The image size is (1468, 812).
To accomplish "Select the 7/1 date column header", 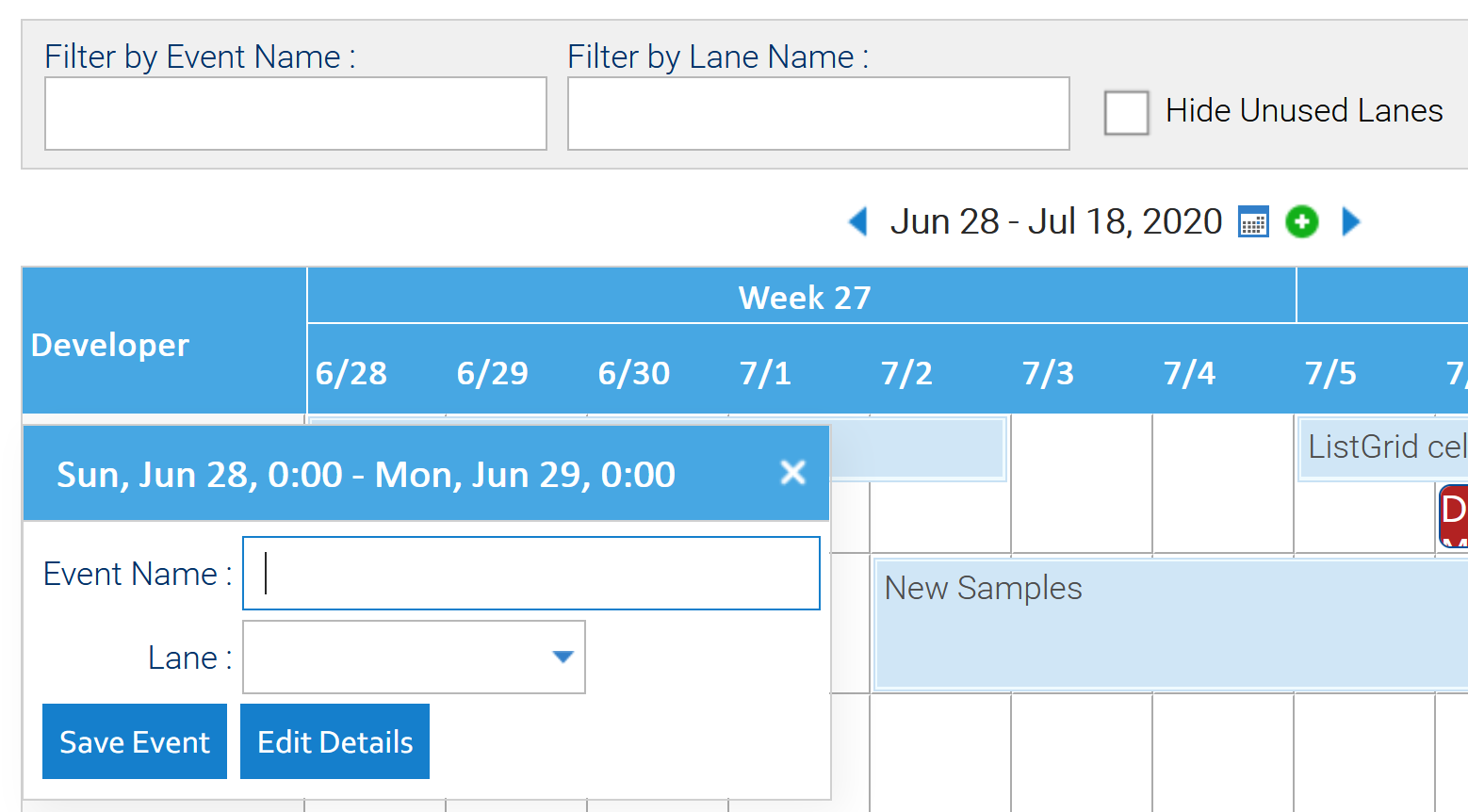I will click(x=764, y=373).
